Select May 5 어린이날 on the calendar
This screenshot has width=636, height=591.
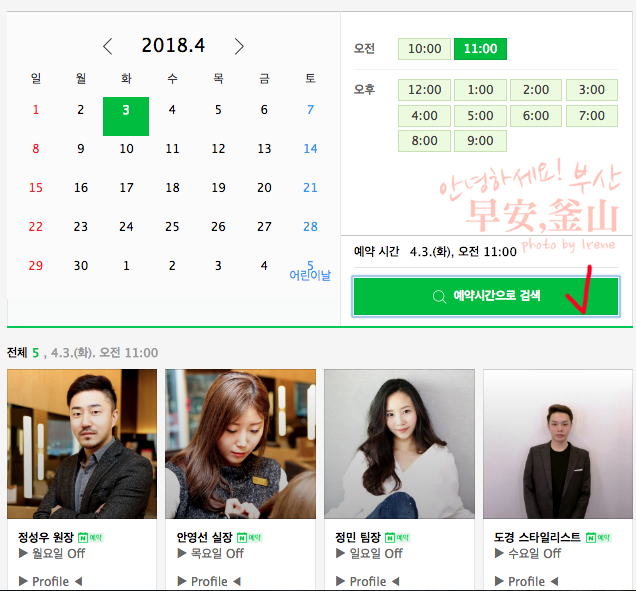(310, 271)
